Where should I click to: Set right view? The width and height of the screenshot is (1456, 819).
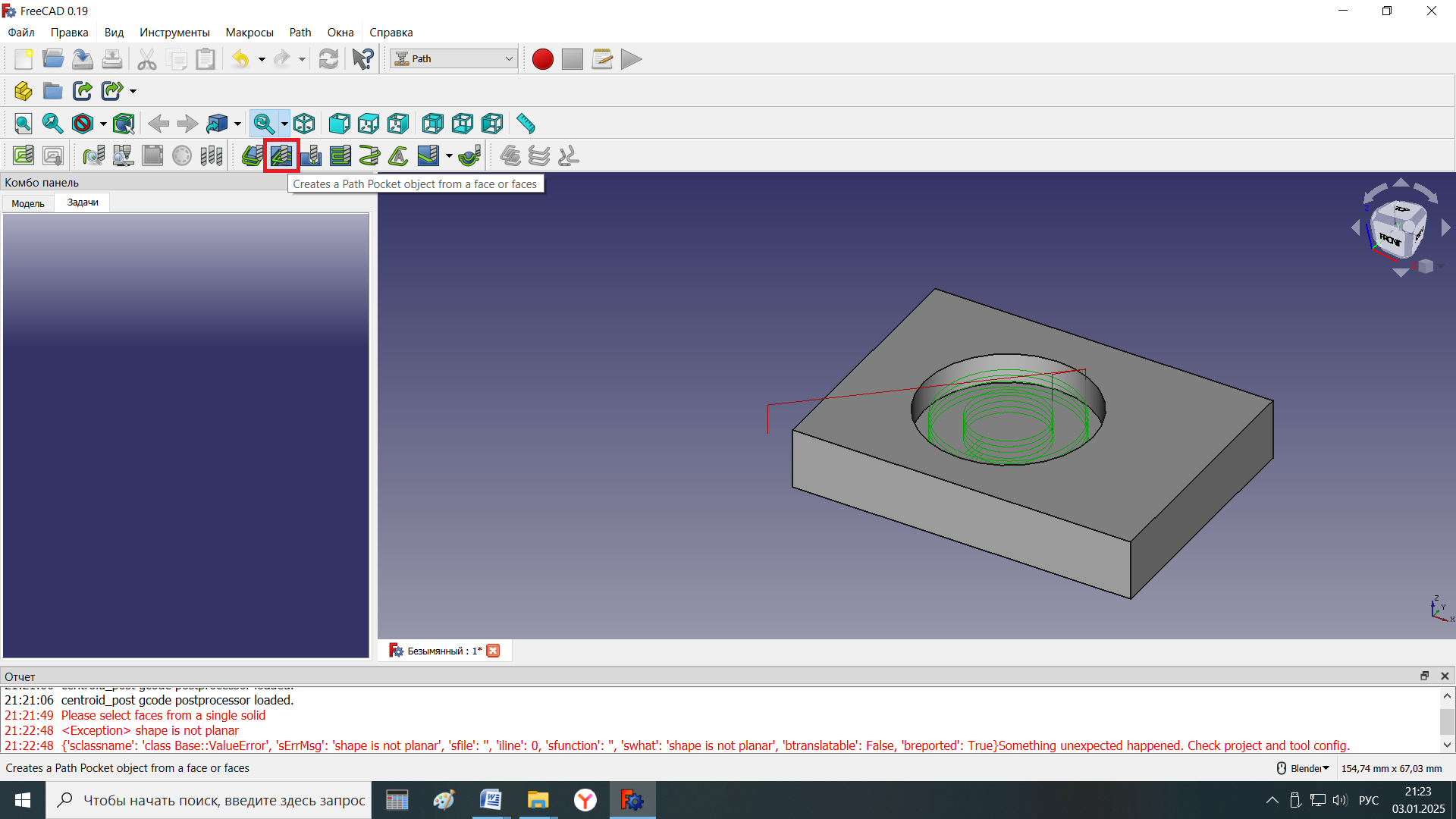(x=398, y=124)
